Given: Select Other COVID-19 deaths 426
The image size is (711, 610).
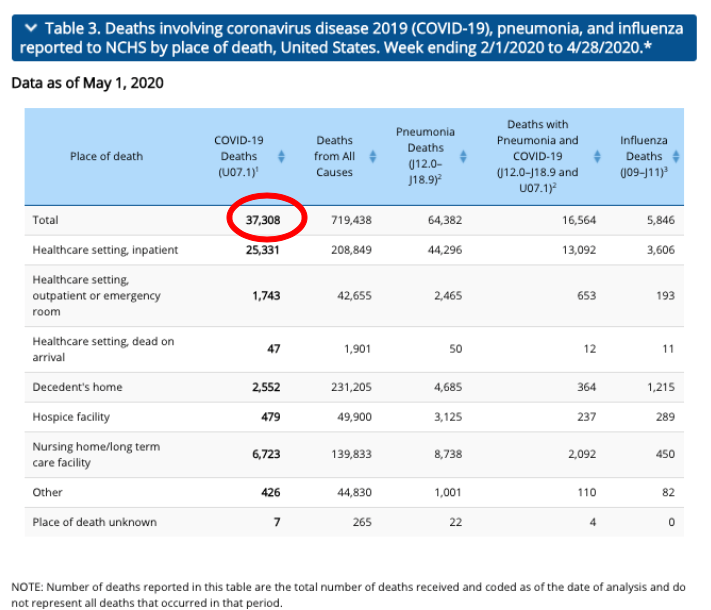Looking at the screenshot, I should [x=271, y=493].
